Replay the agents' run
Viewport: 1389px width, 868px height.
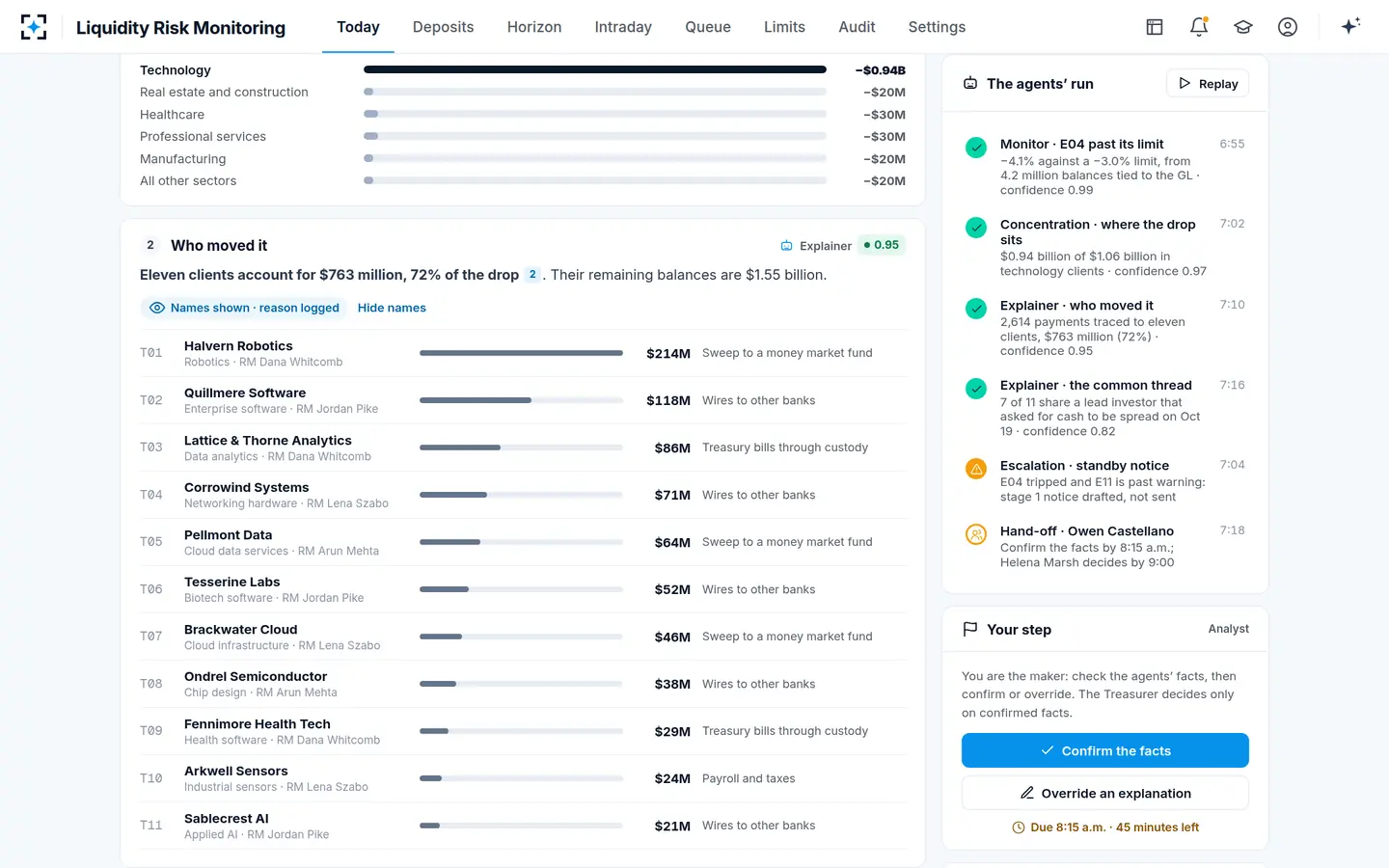point(1208,84)
